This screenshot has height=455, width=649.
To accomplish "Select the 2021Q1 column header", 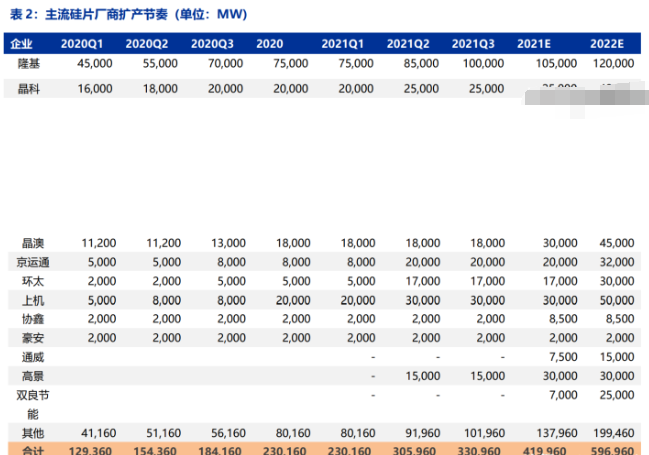I will tap(343, 44).
